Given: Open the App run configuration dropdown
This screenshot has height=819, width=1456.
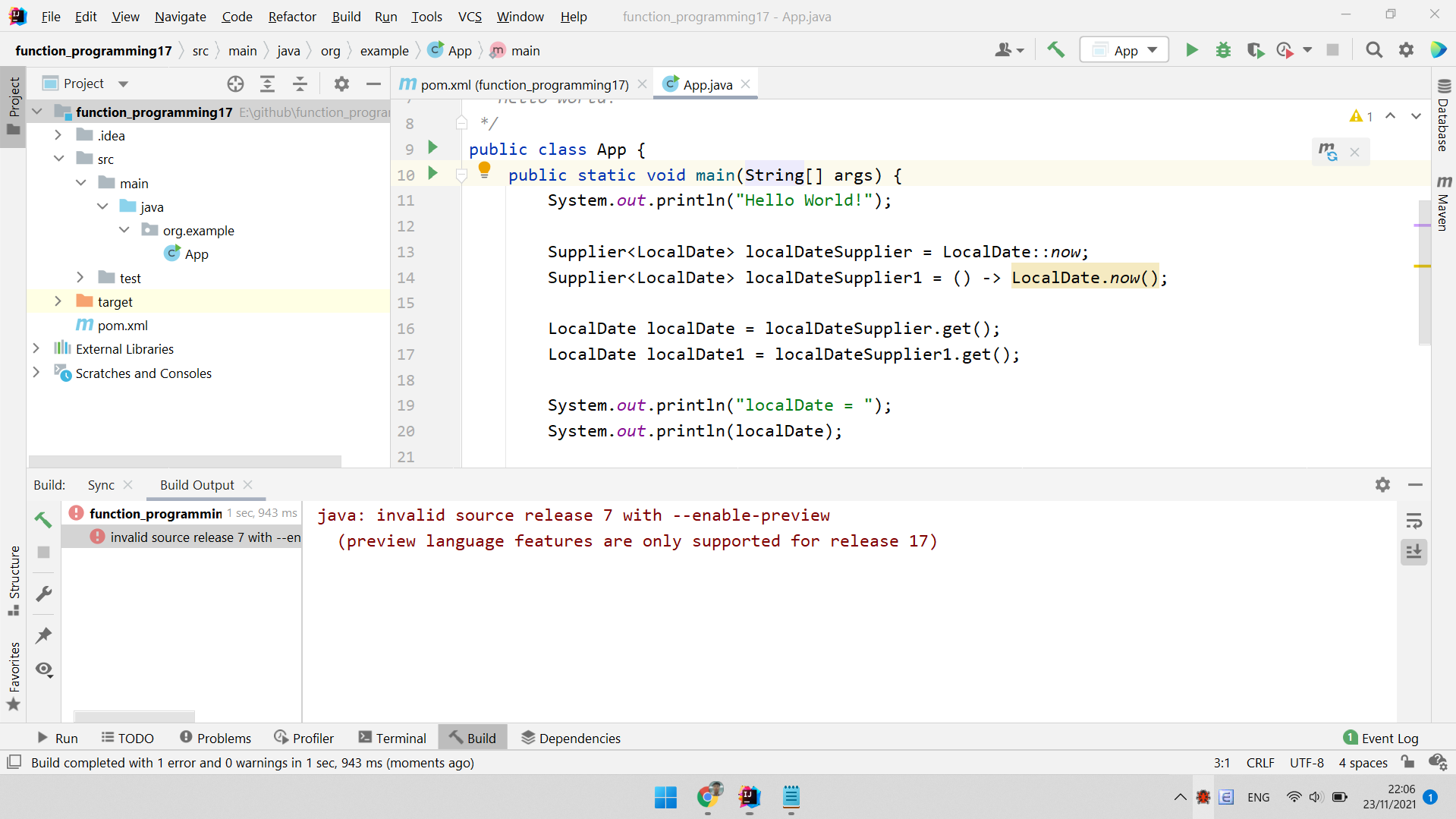Looking at the screenshot, I should 1124,50.
